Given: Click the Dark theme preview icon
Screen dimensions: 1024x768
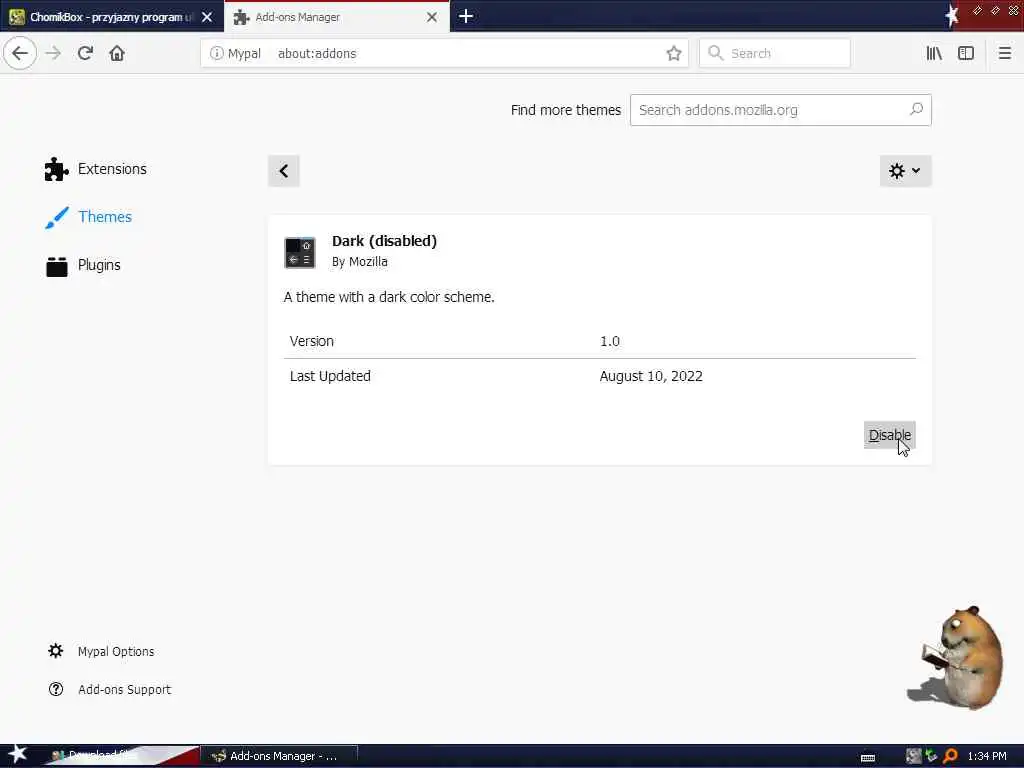Looking at the screenshot, I should click(300, 253).
